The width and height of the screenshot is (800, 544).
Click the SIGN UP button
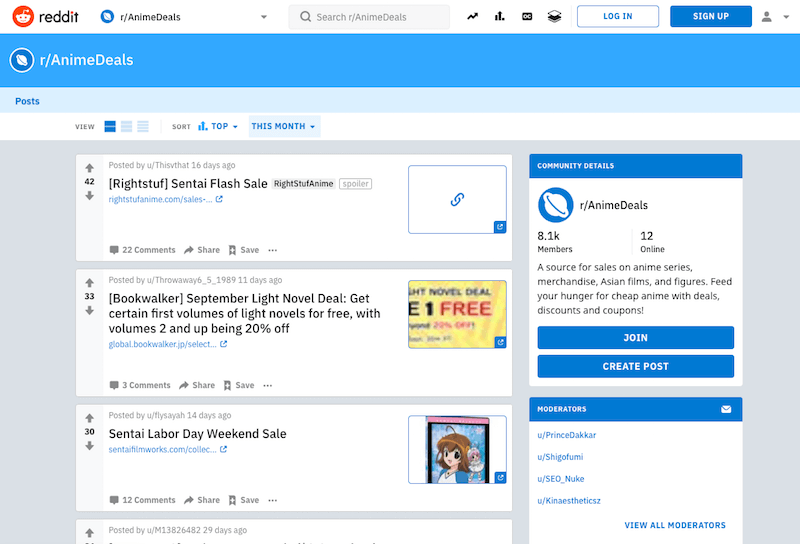(711, 16)
